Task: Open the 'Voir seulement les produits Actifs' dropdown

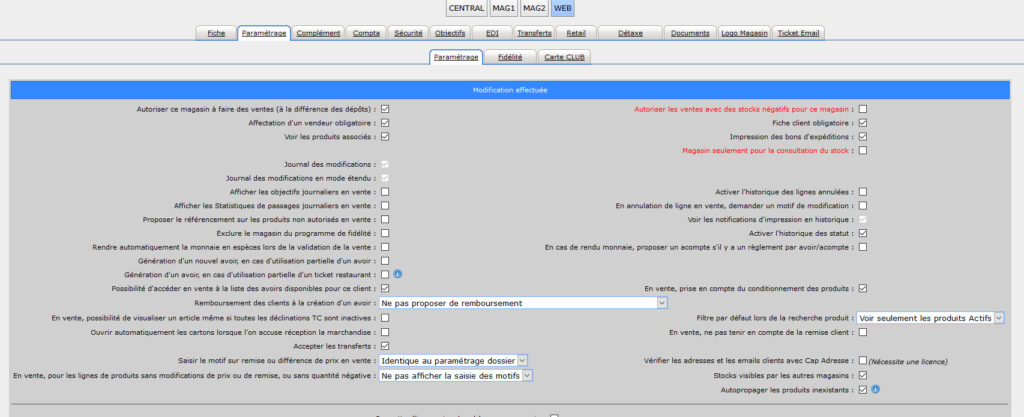Action: 930,317
